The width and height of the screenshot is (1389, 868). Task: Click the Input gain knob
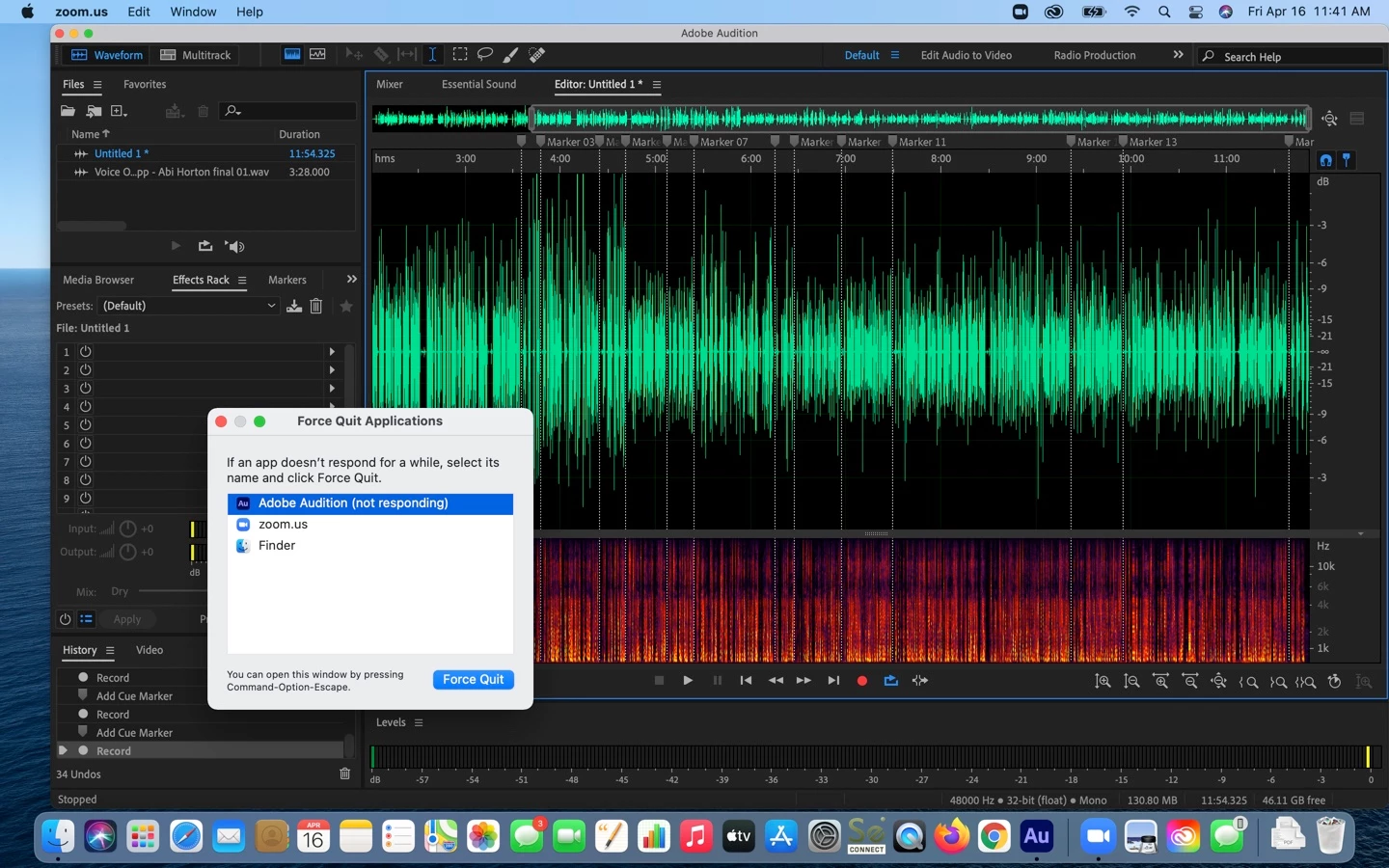[x=127, y=529]
